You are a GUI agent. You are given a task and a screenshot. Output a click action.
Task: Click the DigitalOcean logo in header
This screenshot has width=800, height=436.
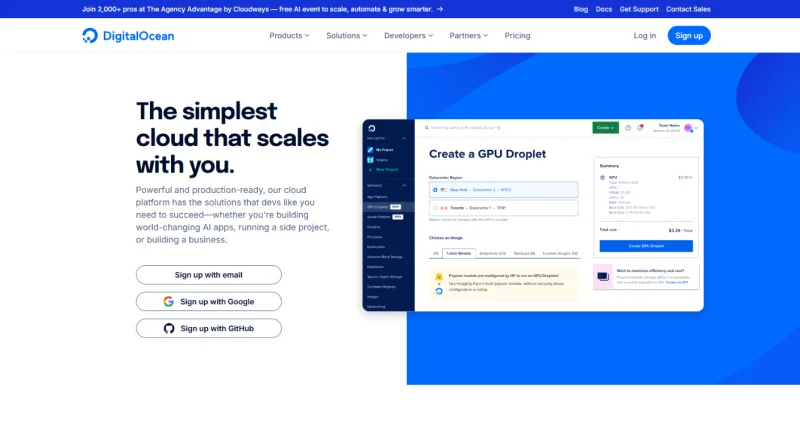click(128, 36)
